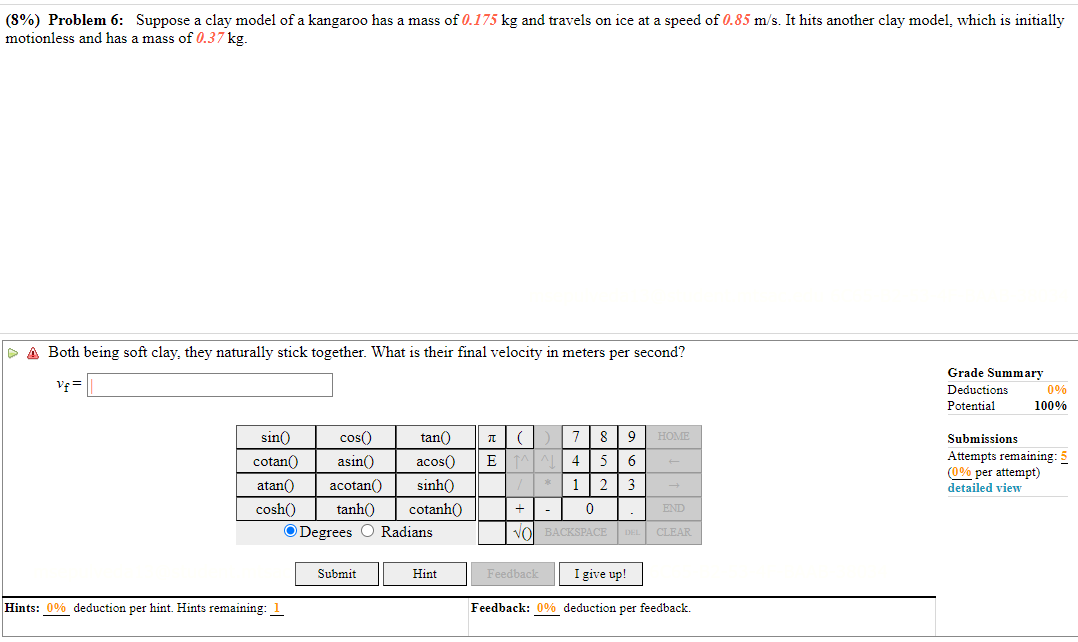Screen dimensions: 1078x642
Task: Click the END key on the keypad
Action: click(x=672, y=508)
